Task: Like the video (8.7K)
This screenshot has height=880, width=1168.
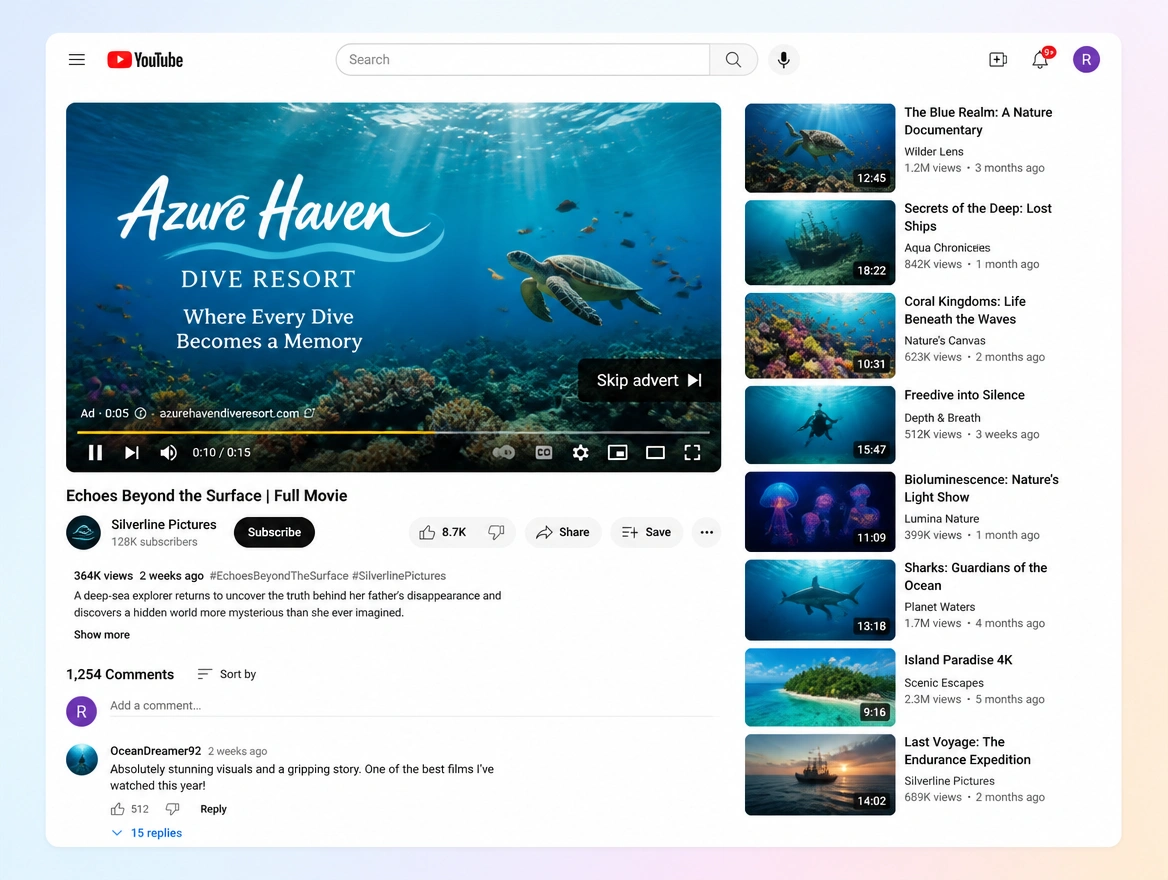Action: (x=443, y=532)
